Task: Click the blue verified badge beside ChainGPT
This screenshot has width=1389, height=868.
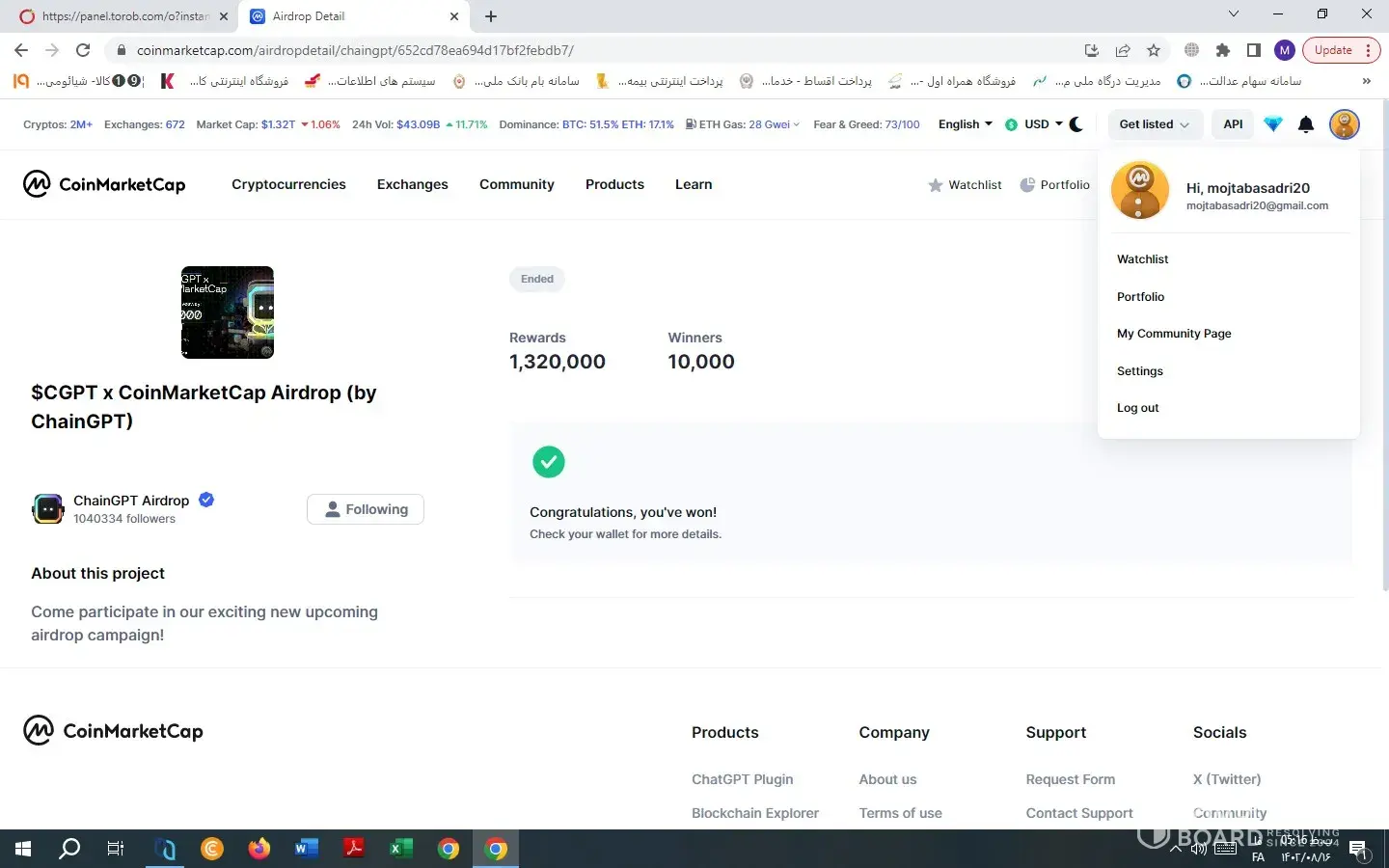Action: pos(206,500)
